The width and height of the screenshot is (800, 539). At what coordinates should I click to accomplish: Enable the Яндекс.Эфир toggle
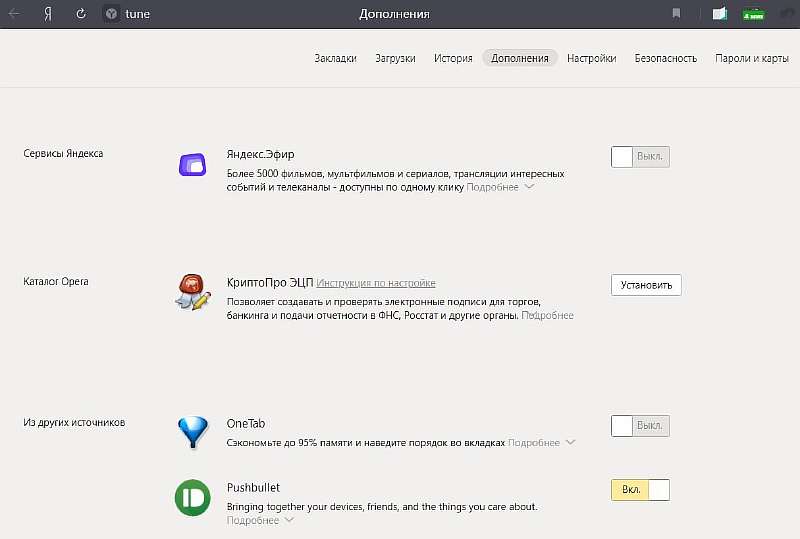640,157
